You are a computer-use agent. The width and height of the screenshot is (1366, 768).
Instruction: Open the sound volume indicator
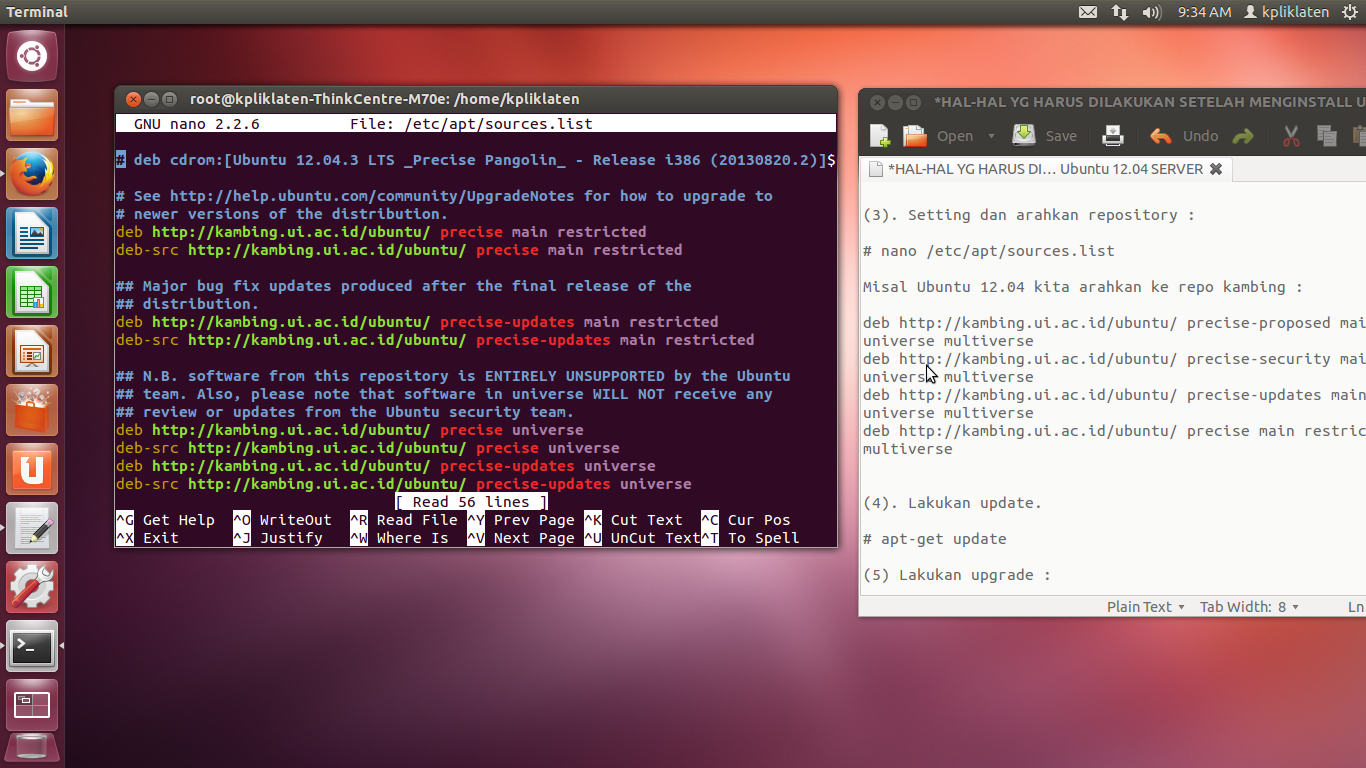tap(1151, 12)
